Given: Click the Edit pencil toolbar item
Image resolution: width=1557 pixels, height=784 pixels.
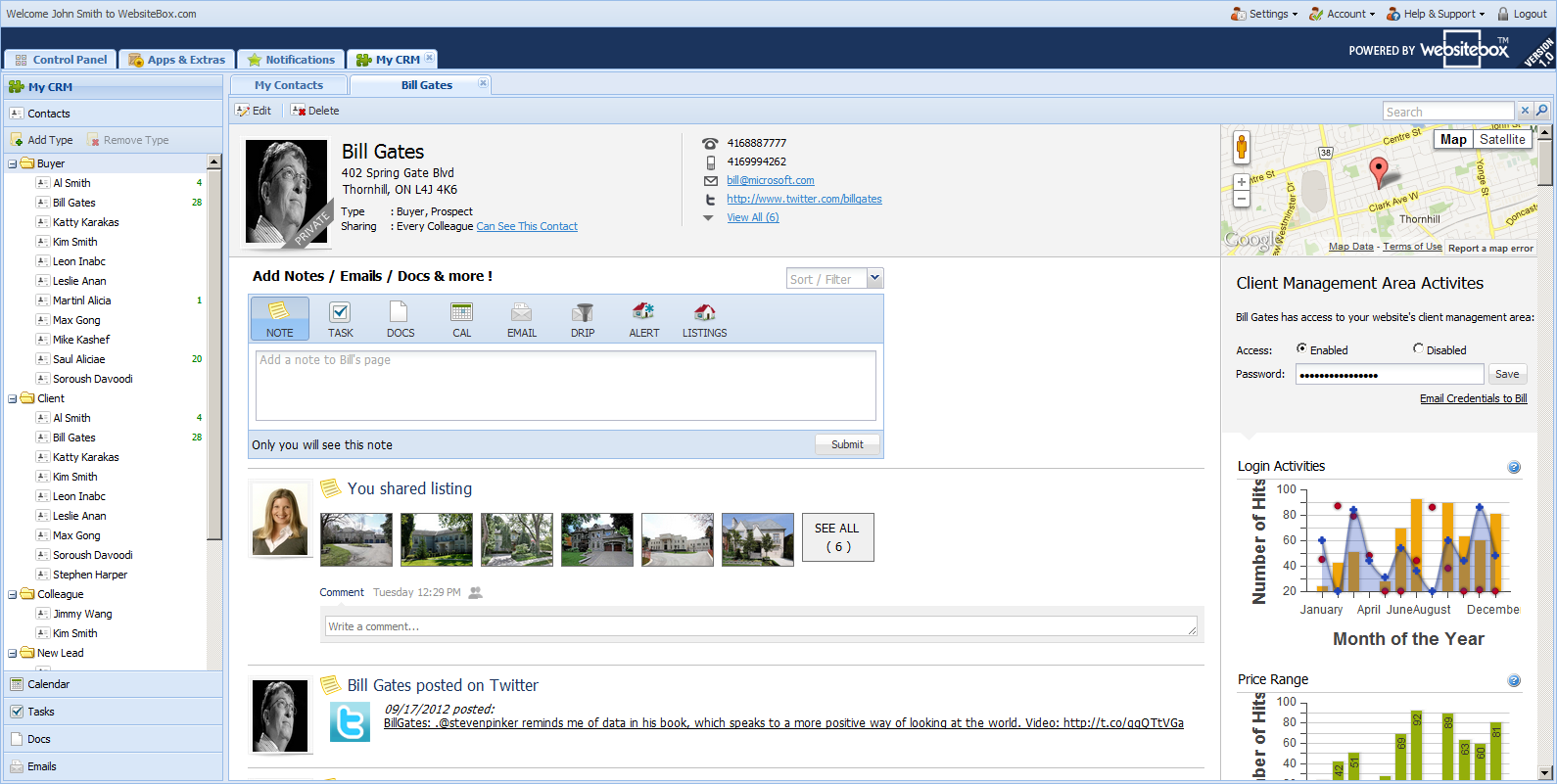Looking at the screenshot, I should pyautogui.click(x=254, y=111).
